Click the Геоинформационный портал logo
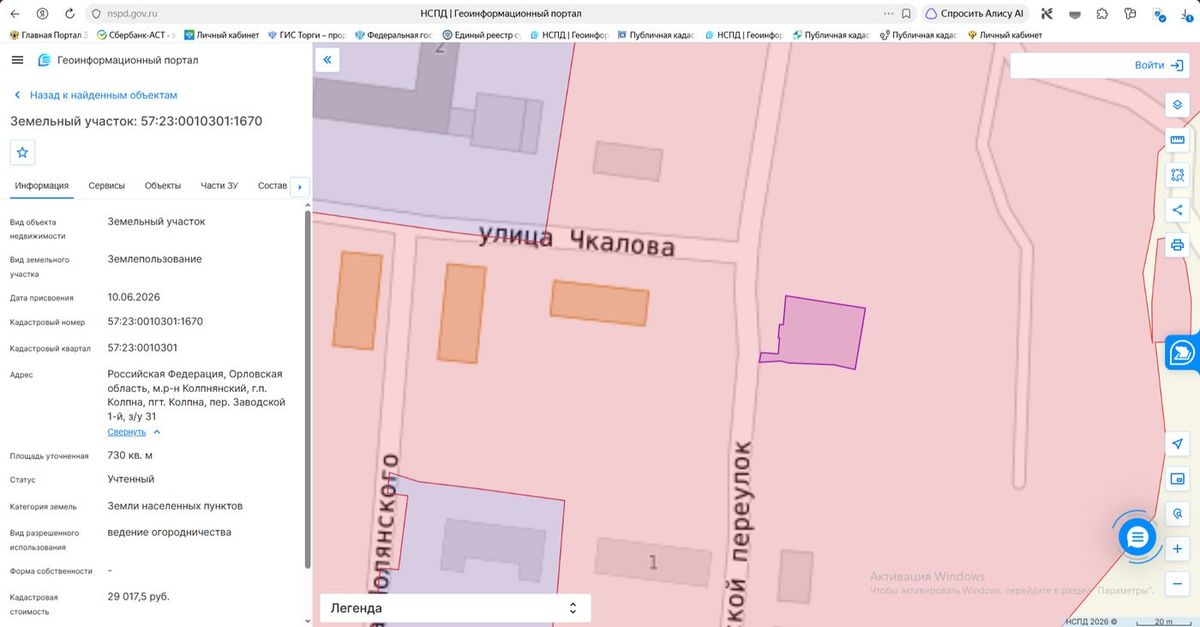The image size is (1200, 627). (117, 60)
